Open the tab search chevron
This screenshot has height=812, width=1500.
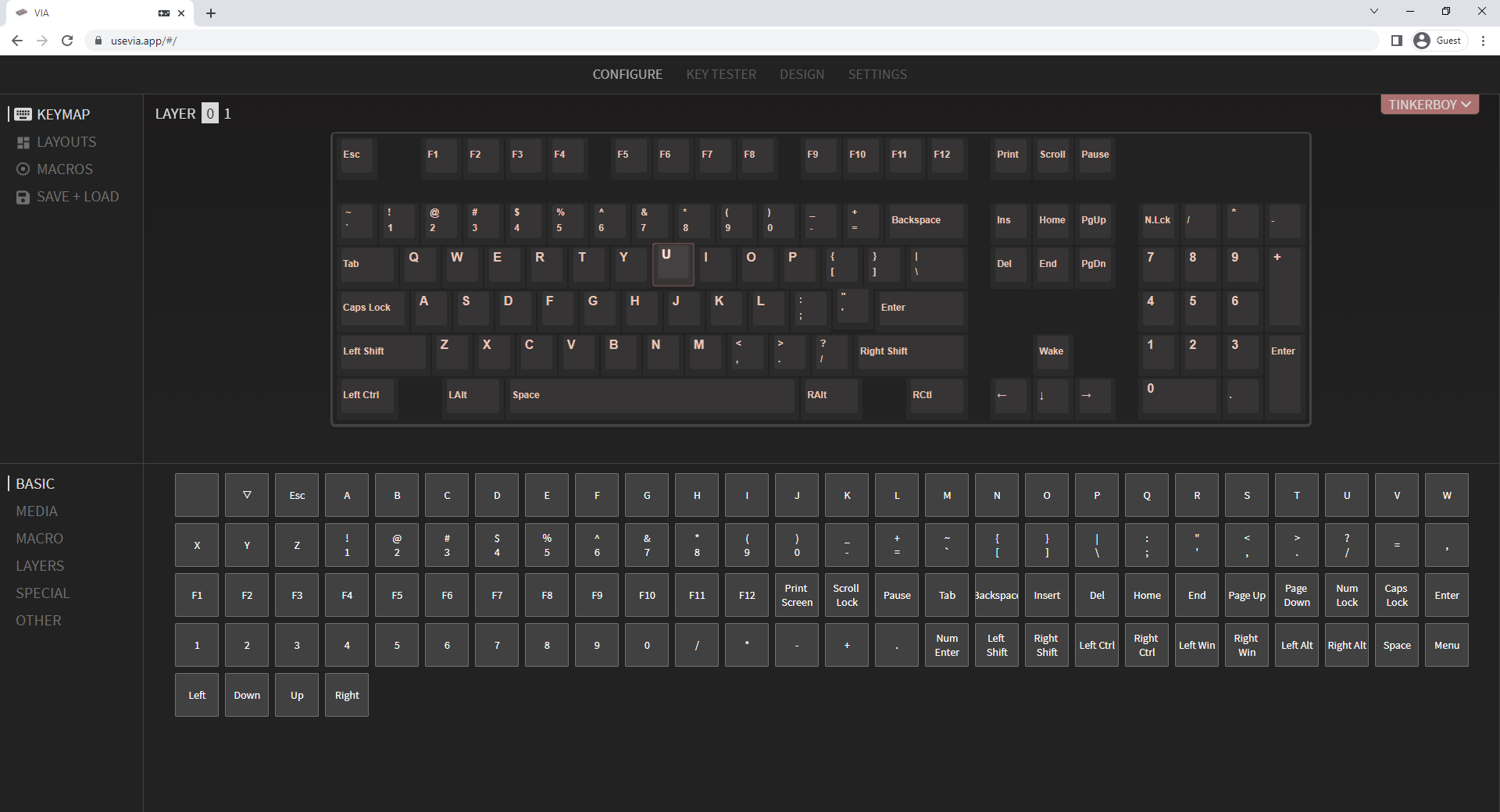click(1374, 11)
